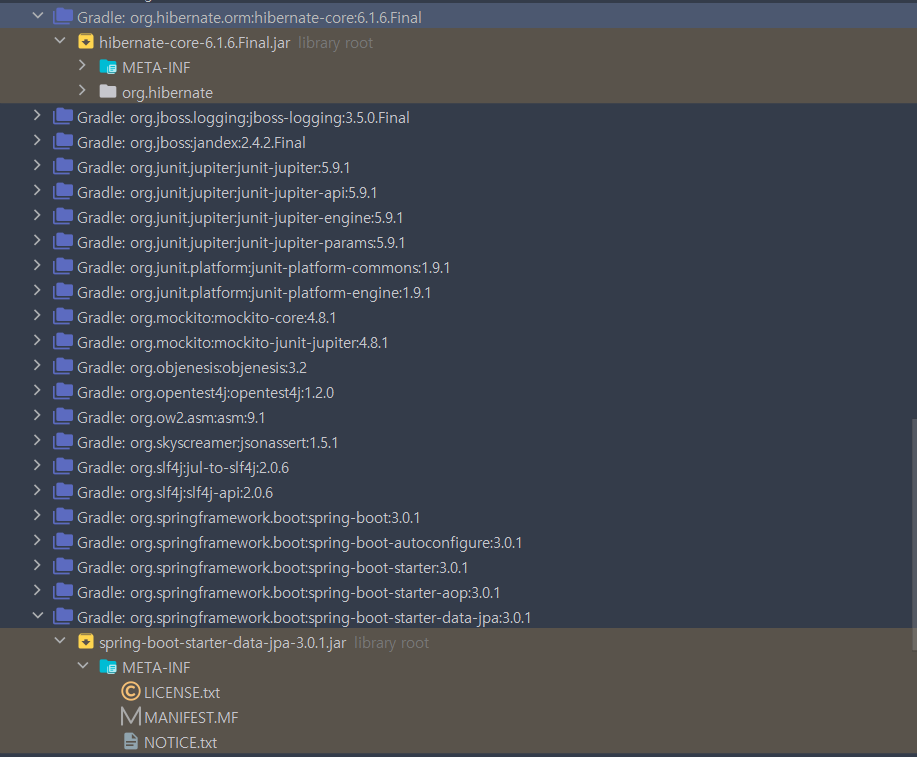
Task: Expand jboss-logging:3.5.0.Final library
Action: pos(37,116)
